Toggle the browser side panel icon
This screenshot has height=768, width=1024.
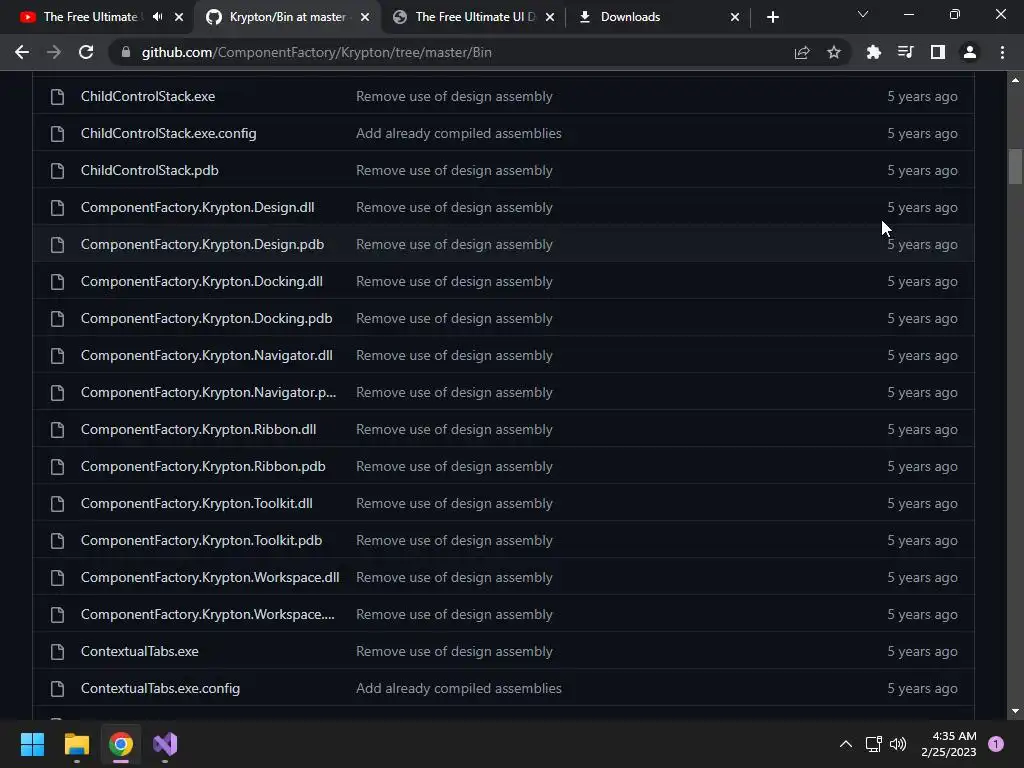point(938,52)
